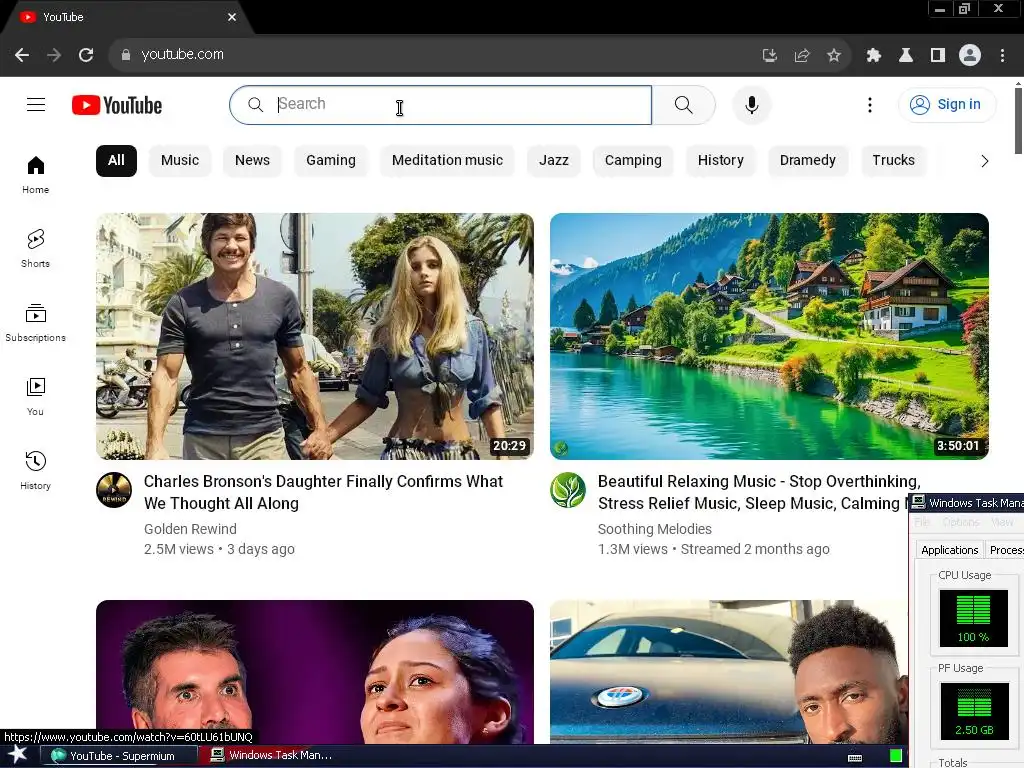Image resolution: width=1024 pixels, height=768 pixels.
Task: Open YouTube settings three-dot menu
Action: coord(870,104)
